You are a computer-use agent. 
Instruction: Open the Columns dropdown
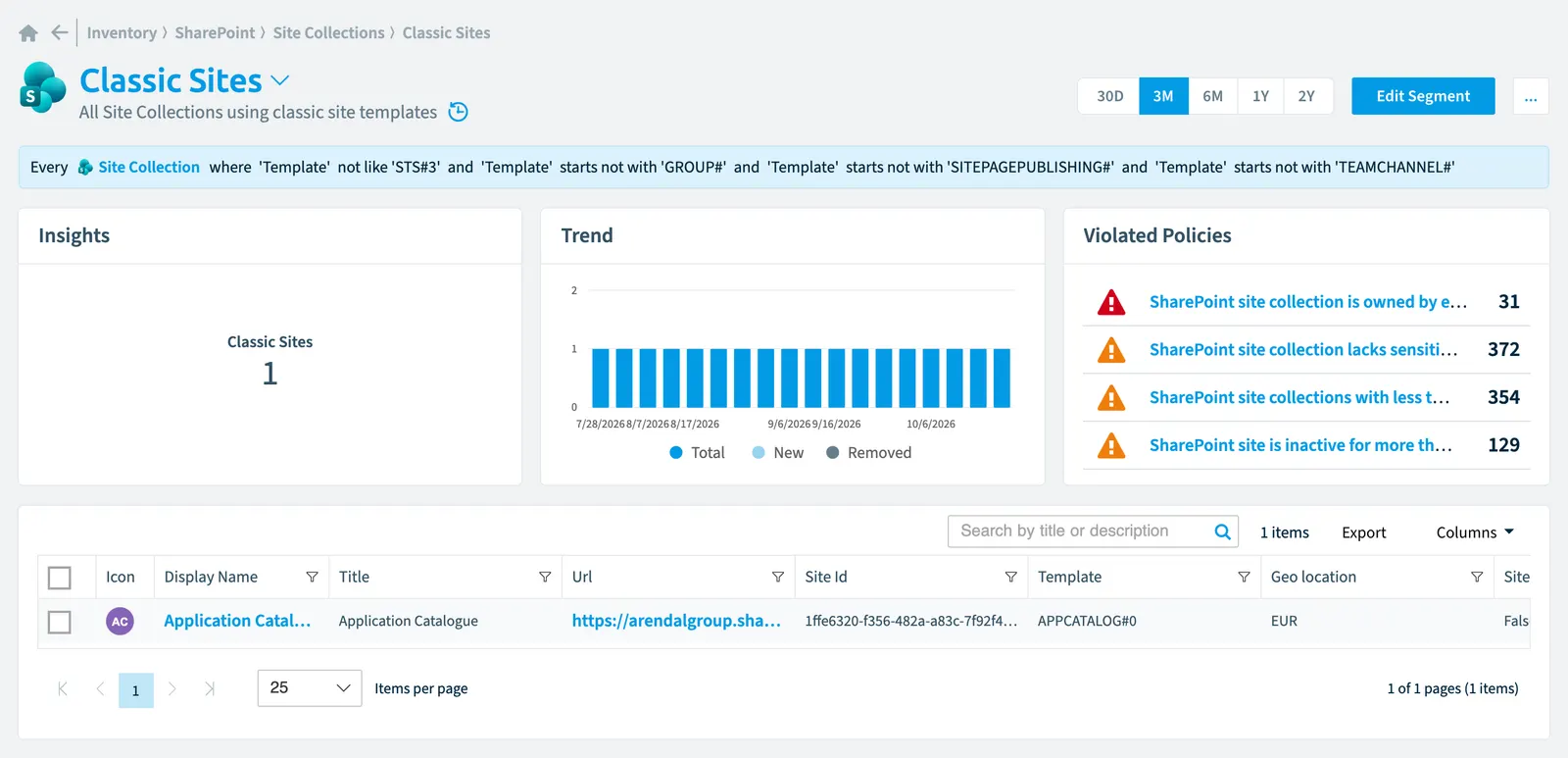[1475, 532]
